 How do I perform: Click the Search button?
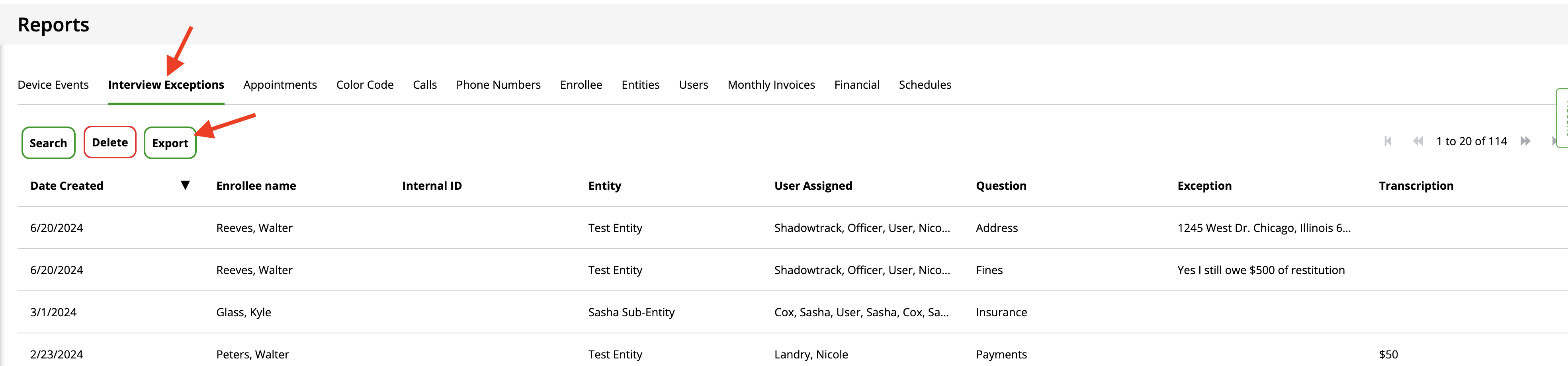(48, 143)
